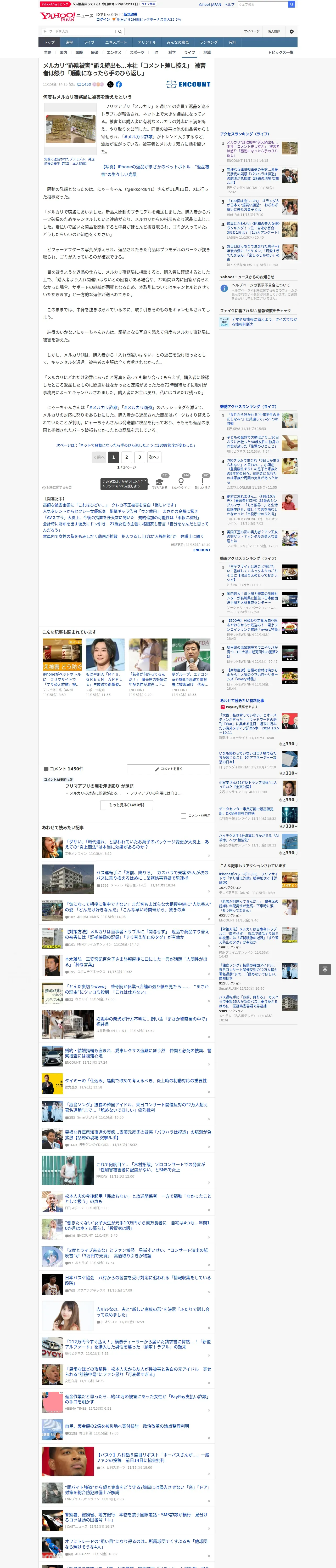
Task: Click the search magnifier button in the top bar
Action: pos(292,4)
